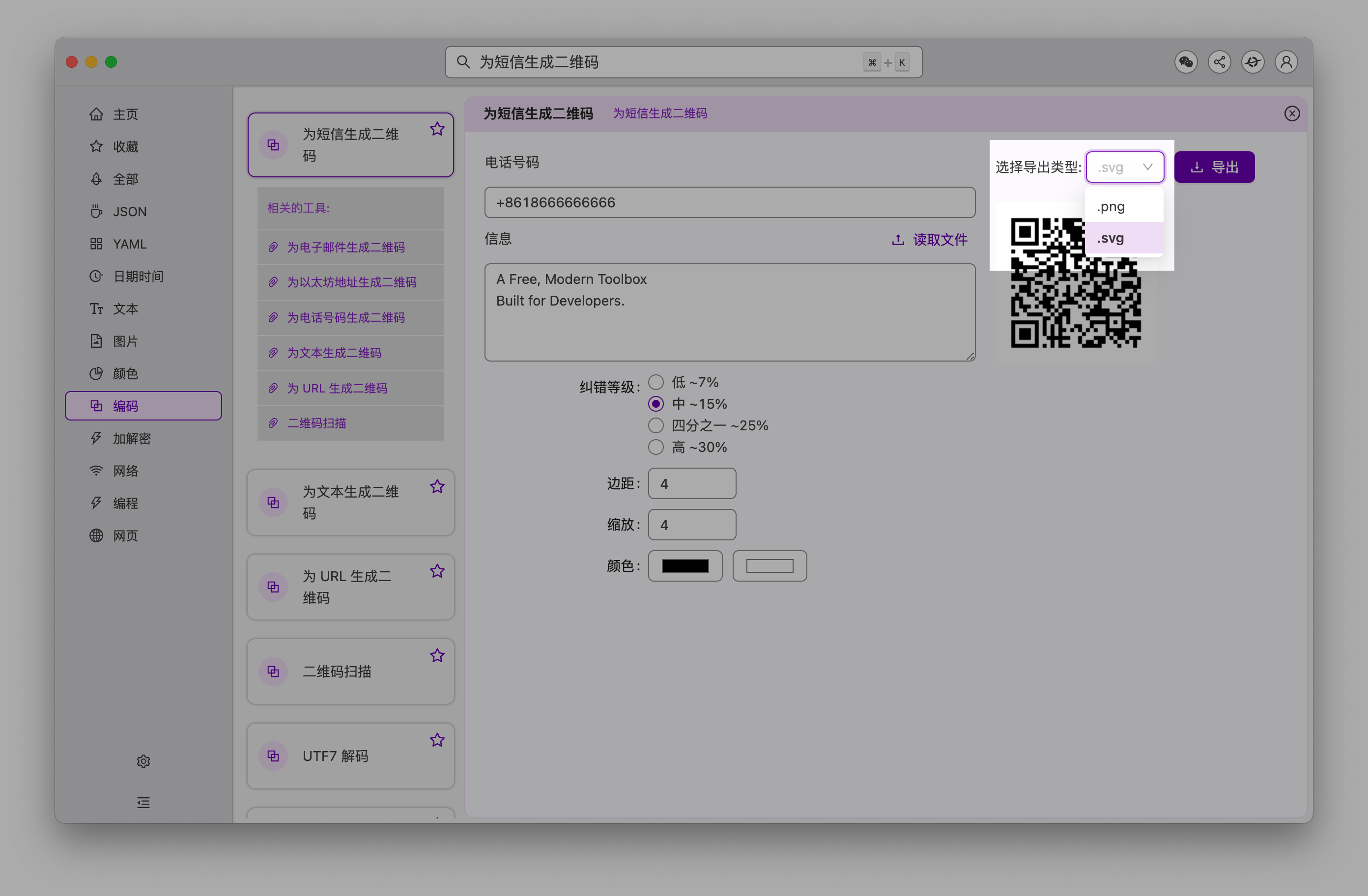Open settings gear in the sidebar
The height and width of the screenshot is (896, 1368).
pos(143,761)
